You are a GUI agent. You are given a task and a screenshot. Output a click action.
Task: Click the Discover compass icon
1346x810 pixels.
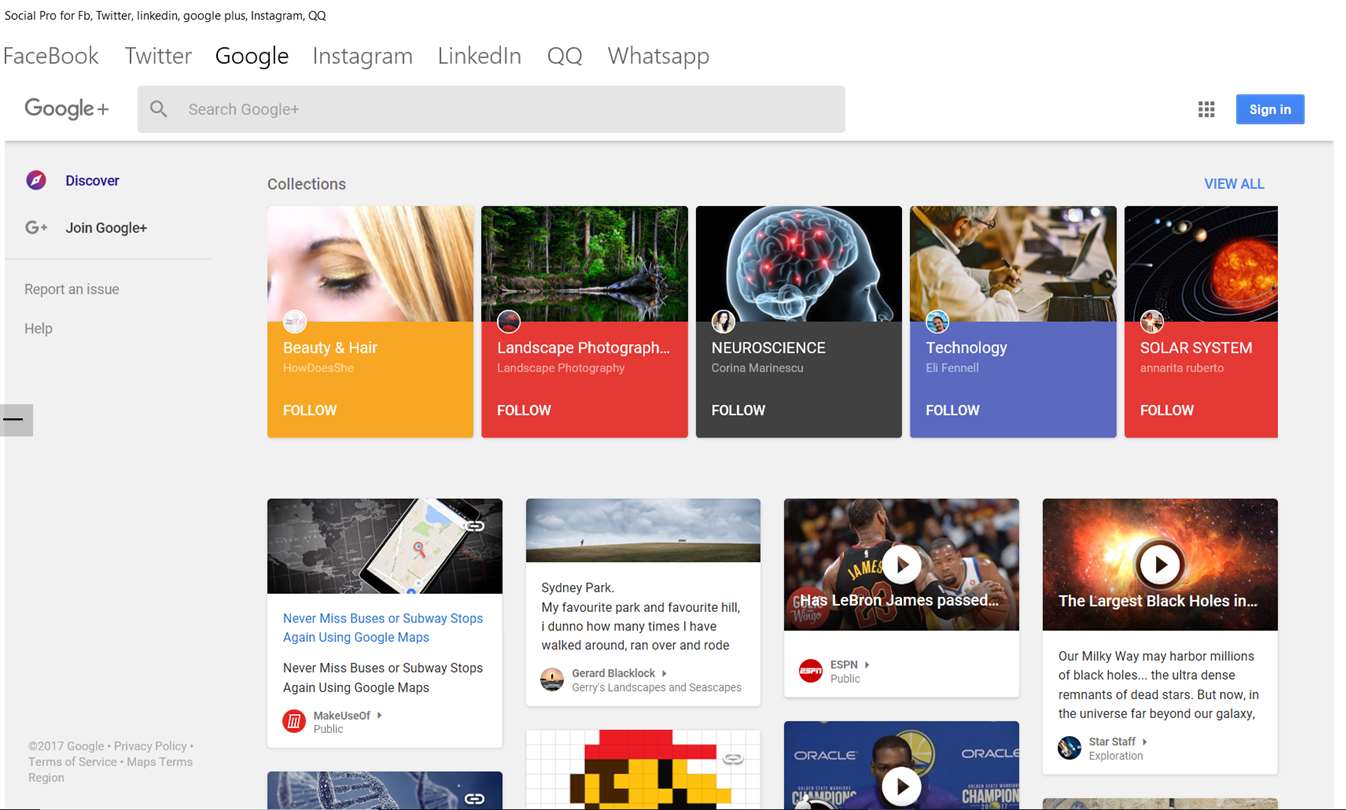(36, 180)
